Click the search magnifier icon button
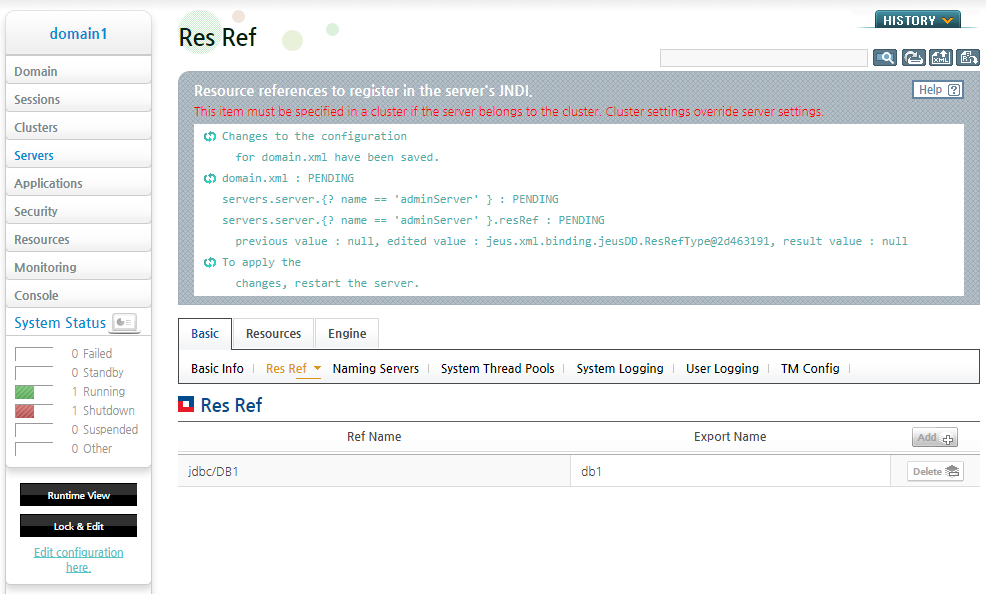 [885, 58]
